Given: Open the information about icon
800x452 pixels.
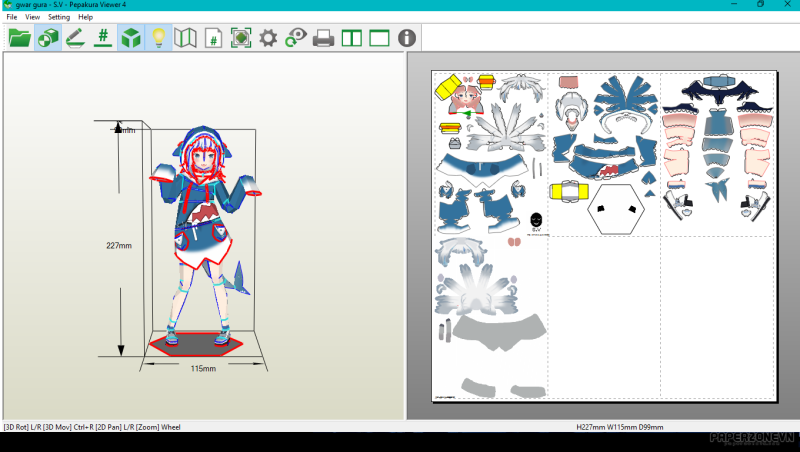Looking at the screenshot, I should point(407,38).
